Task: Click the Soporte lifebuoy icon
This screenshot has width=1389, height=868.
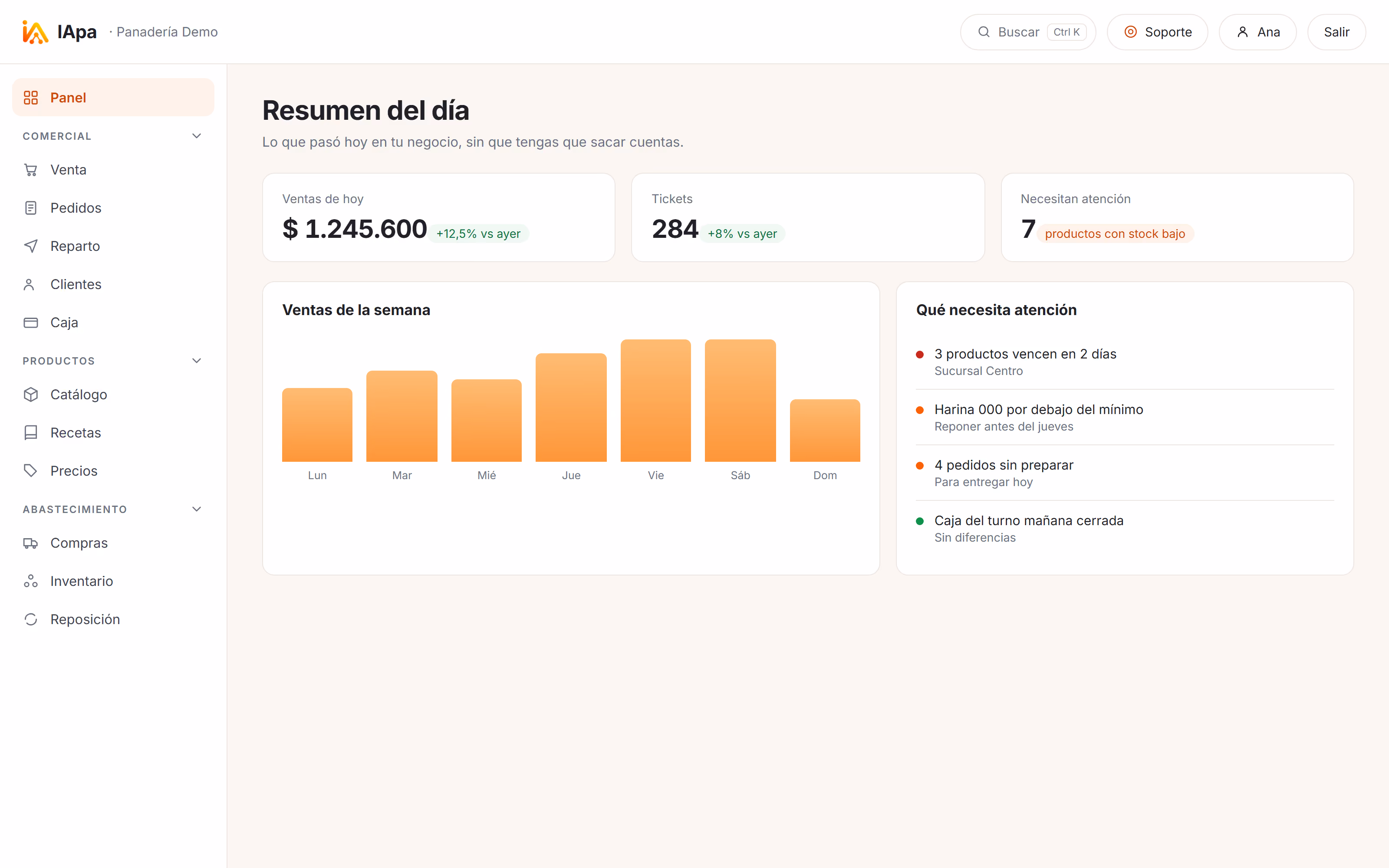Action: coord(1130,32)
